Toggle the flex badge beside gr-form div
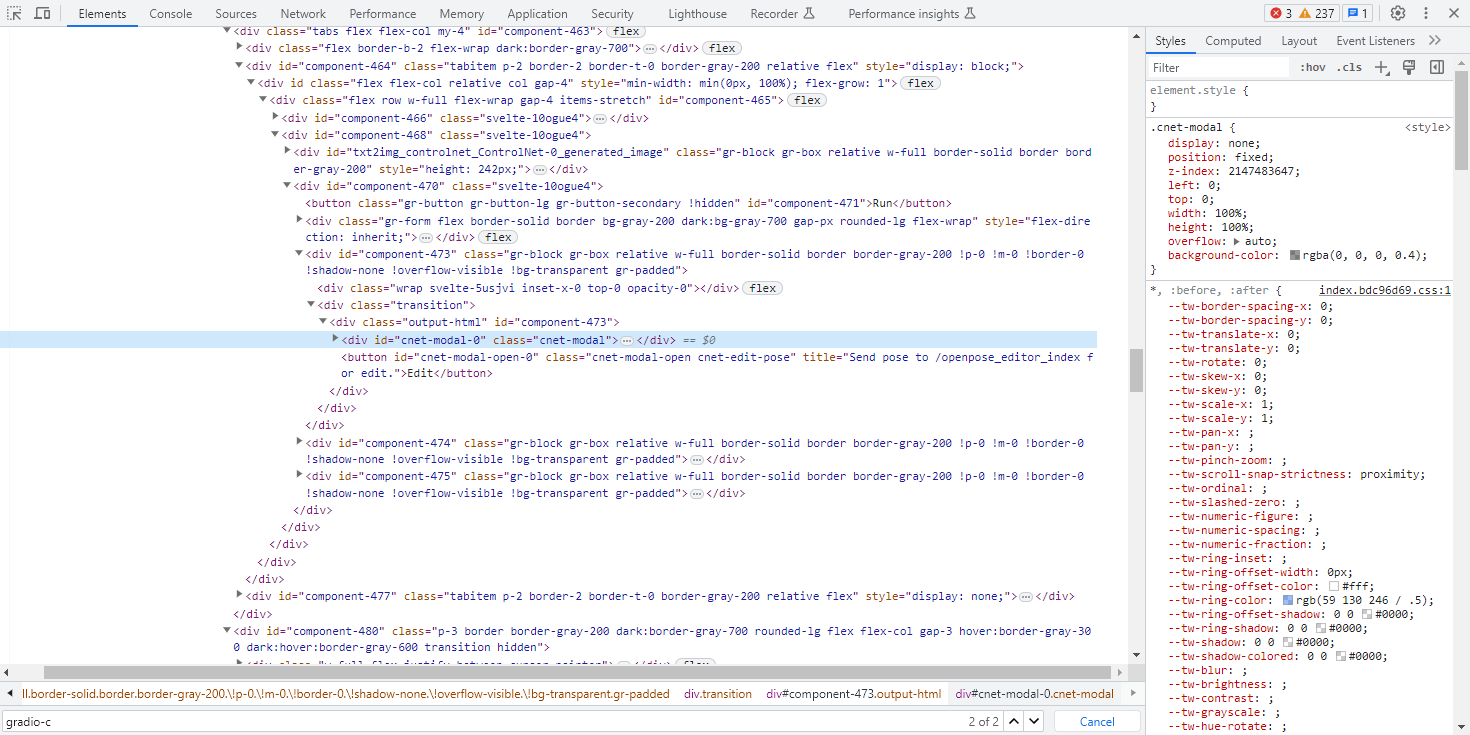The width and height of the screenshot is (1470, 735). (x=497, y=236)
